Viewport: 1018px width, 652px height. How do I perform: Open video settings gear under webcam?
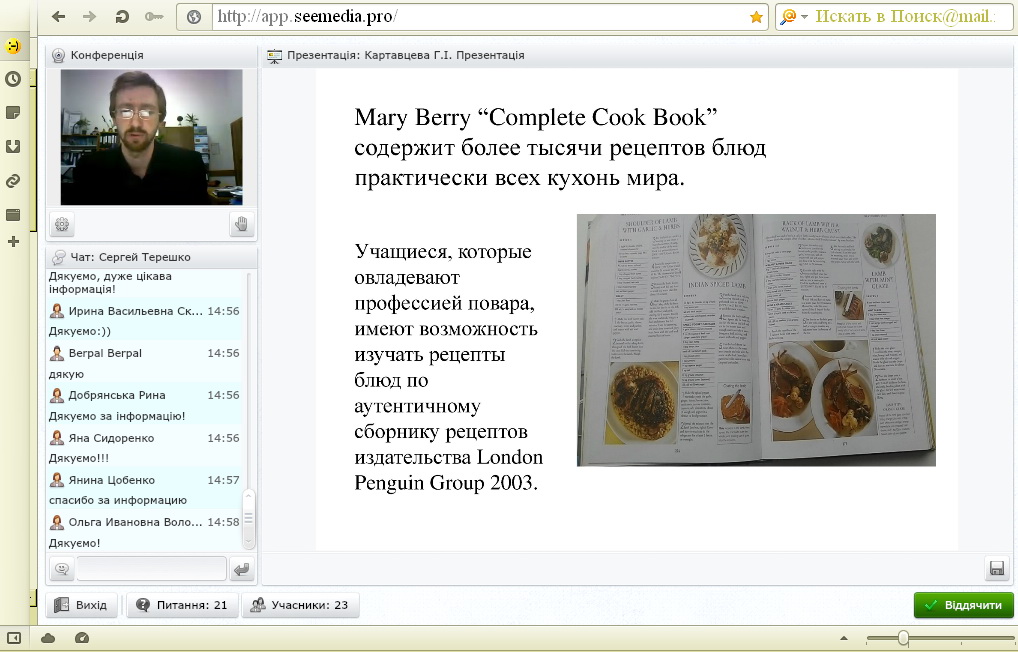62,225
